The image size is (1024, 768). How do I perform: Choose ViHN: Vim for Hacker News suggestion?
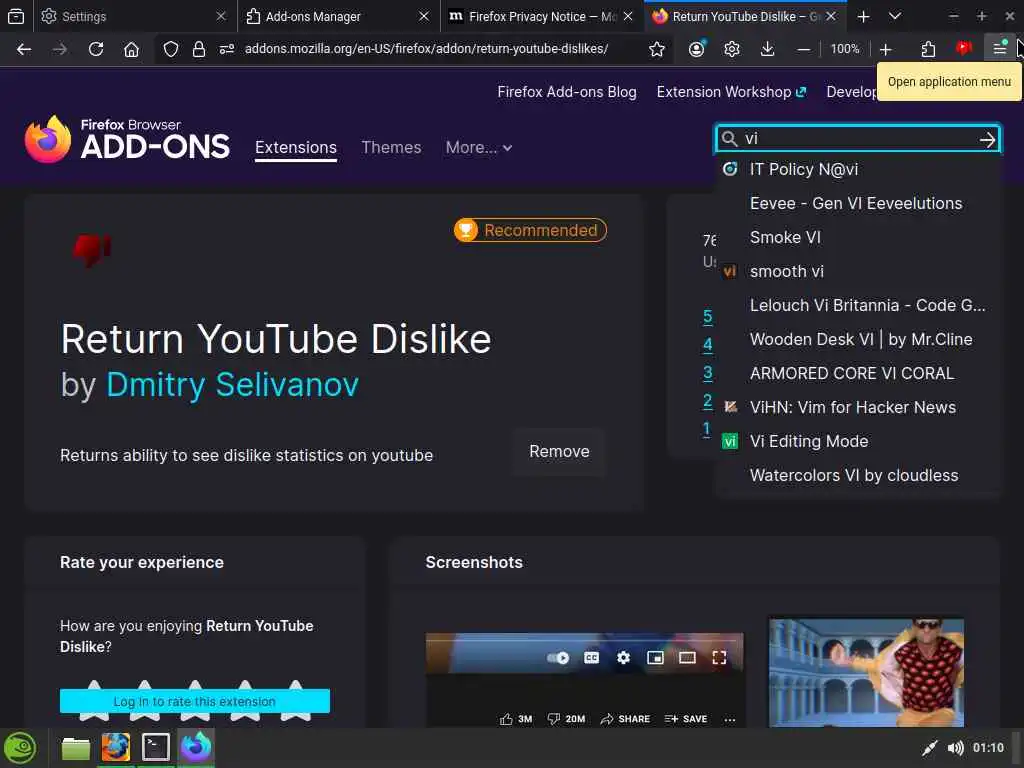tap(858, 408)
